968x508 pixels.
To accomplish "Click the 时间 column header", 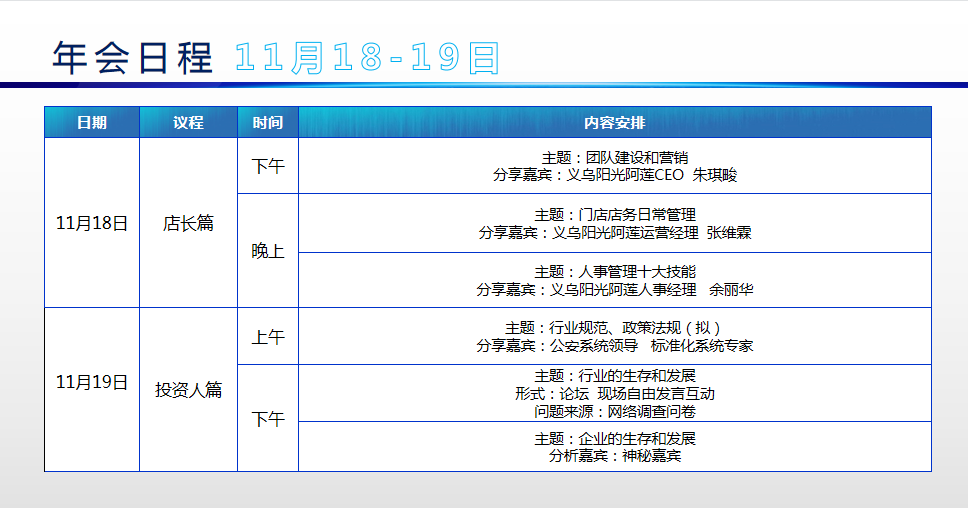I will pos(268,123).
